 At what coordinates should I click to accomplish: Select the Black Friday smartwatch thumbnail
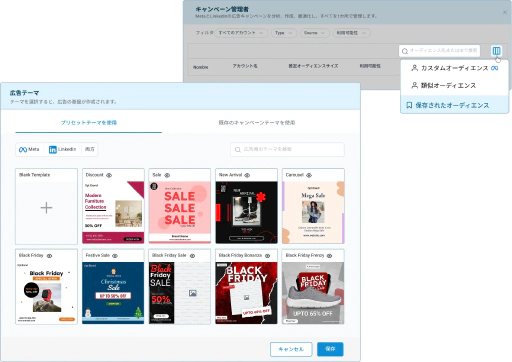pos(46,293)
